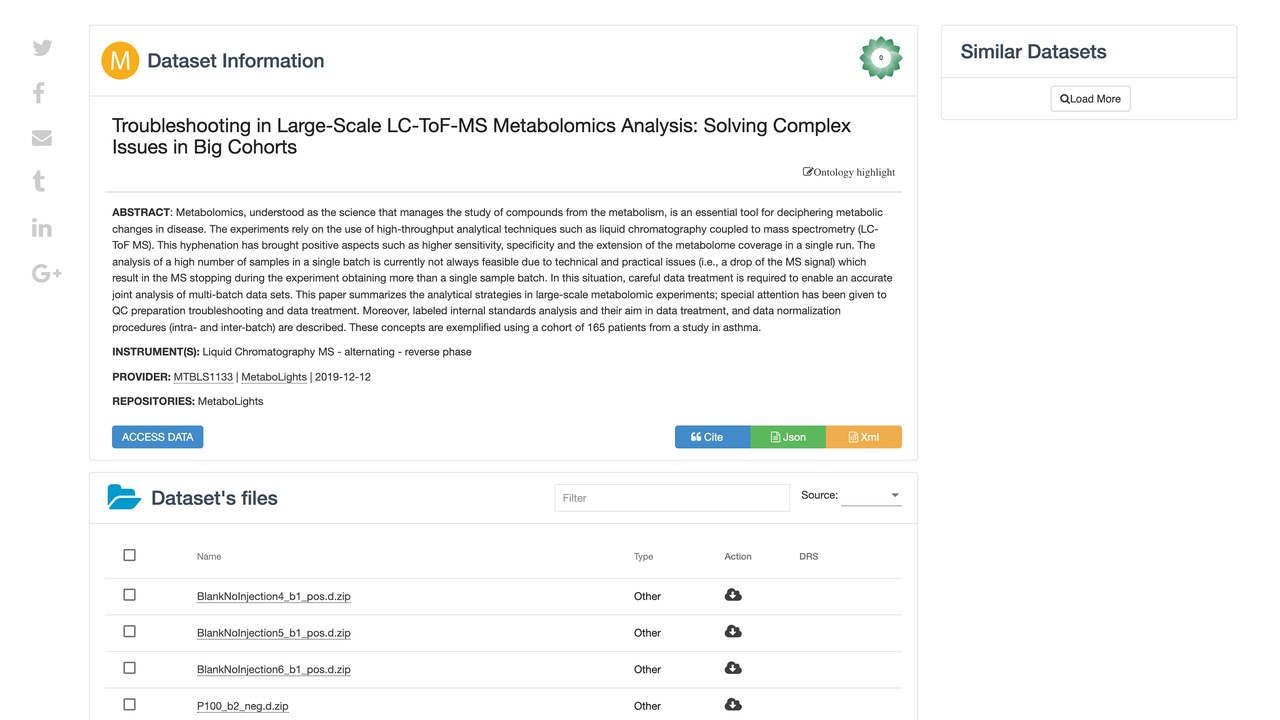Viewport: 1280px width, 720px height.
Task: Click the ACCESS DATA button
Action: [x=157, y=437]
